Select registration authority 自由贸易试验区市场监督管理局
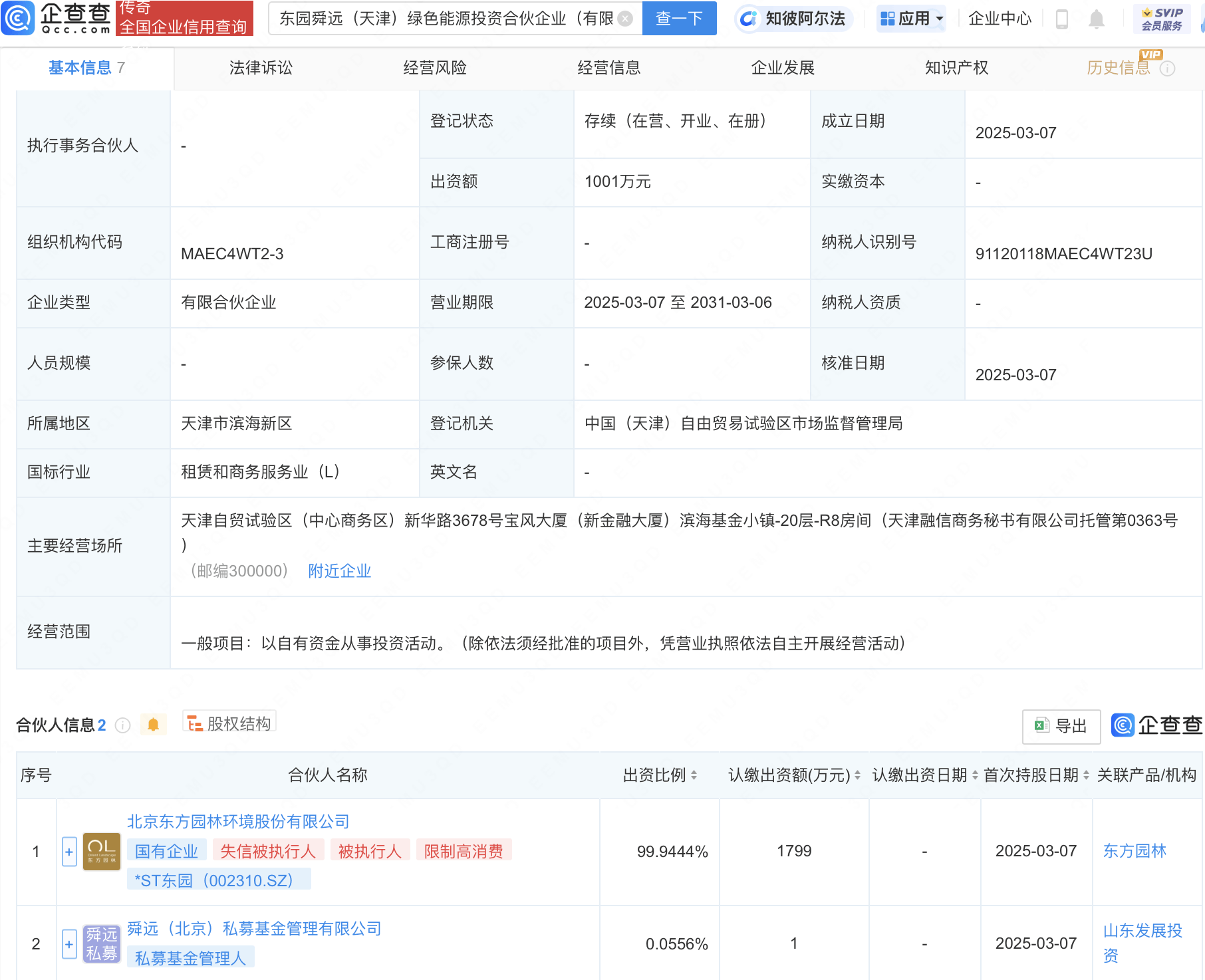The height and width of the screenshot is (980, 1205). [x=743, y=424]
